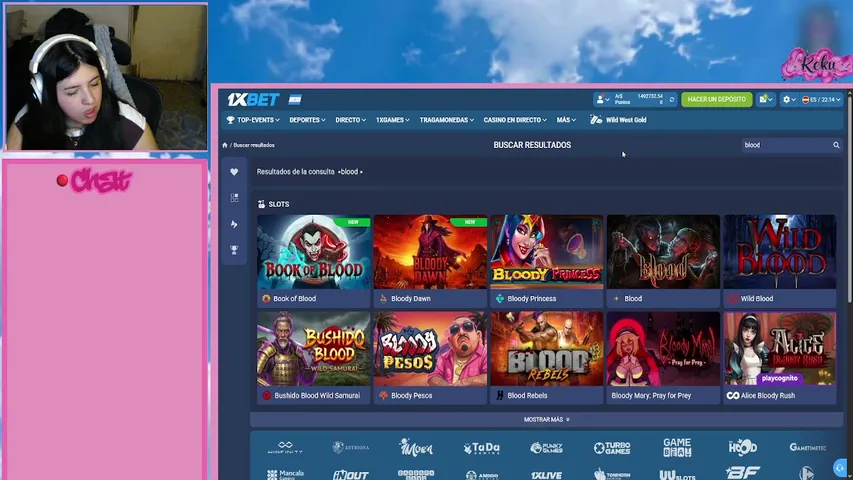
Task: Open the live support headset chat button
Action: click(x=840, y=467)
